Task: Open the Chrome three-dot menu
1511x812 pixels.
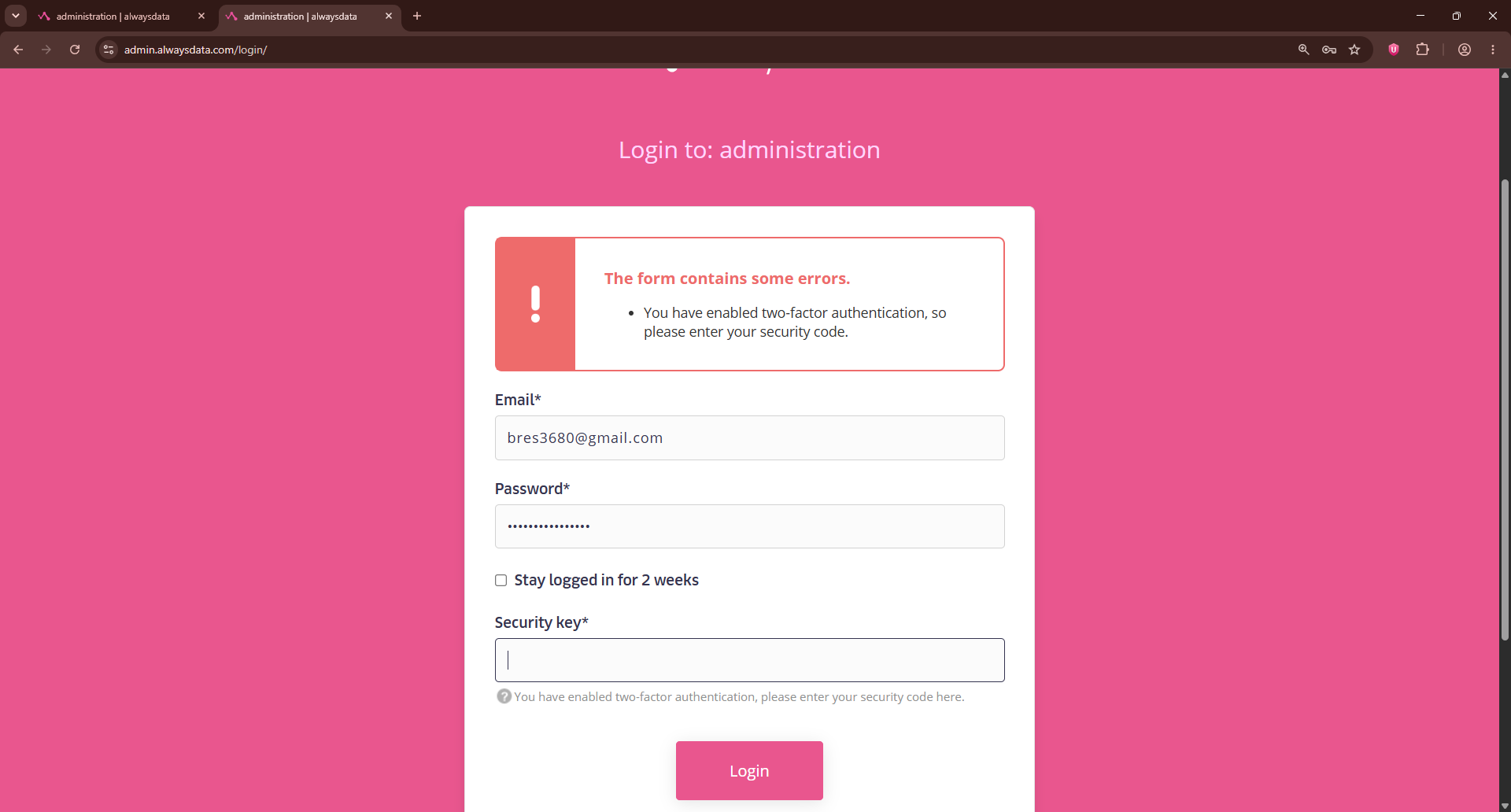Action: tap(1493, 50)
